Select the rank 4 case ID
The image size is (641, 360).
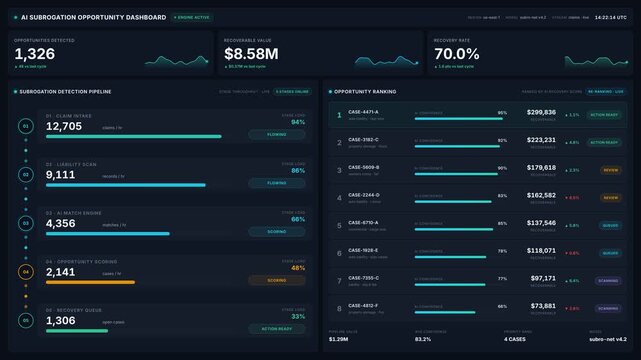363,195
